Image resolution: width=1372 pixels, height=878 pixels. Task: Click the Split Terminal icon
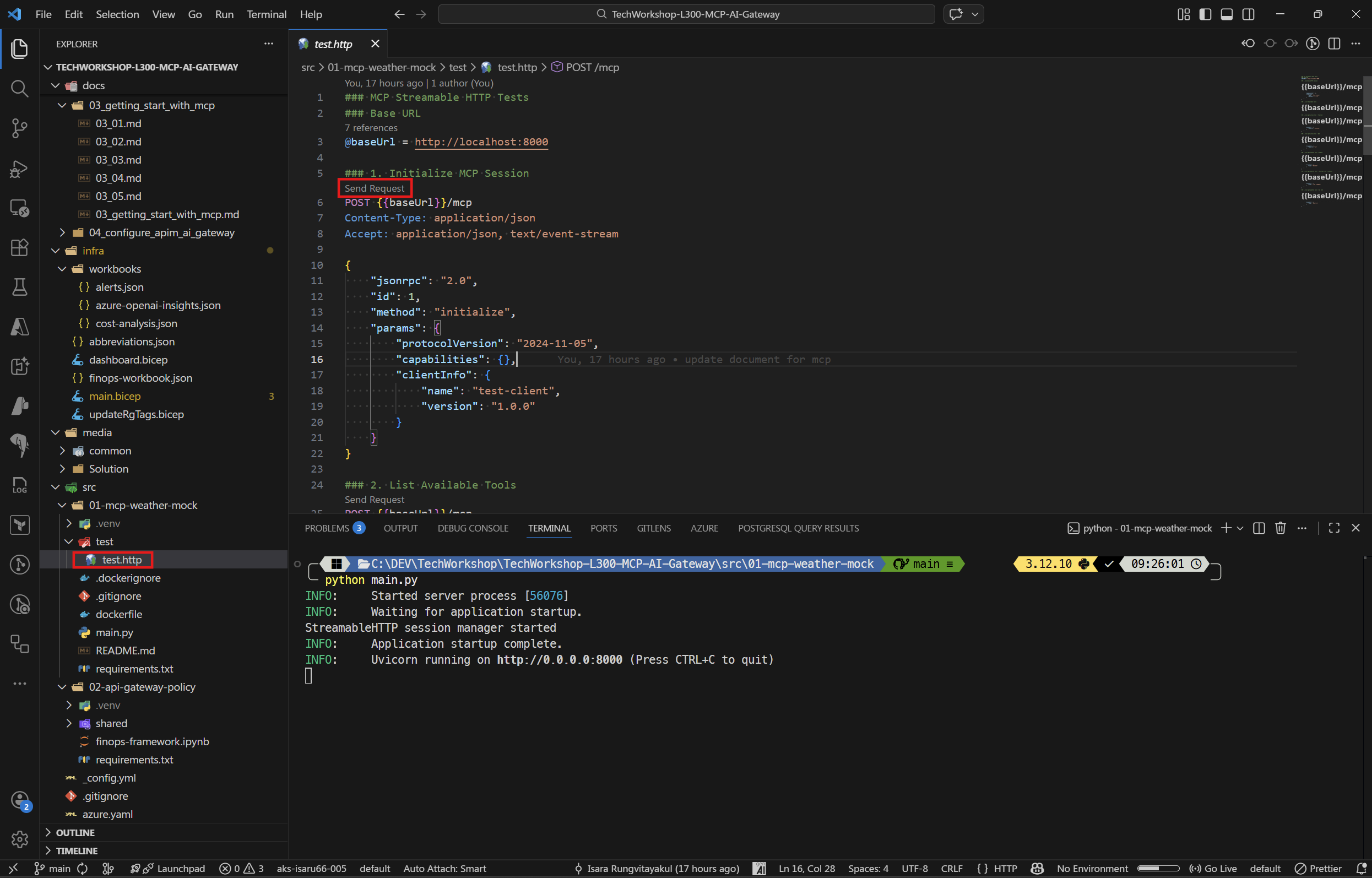pyautogui.click(x=1259, y=528)
